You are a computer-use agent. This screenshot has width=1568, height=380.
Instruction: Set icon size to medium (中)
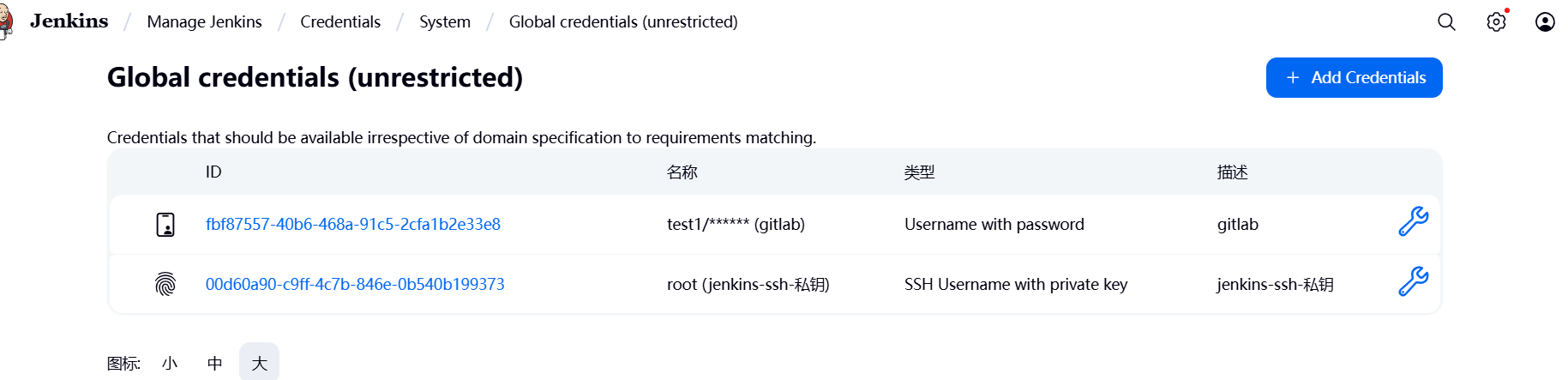point(215,363)
